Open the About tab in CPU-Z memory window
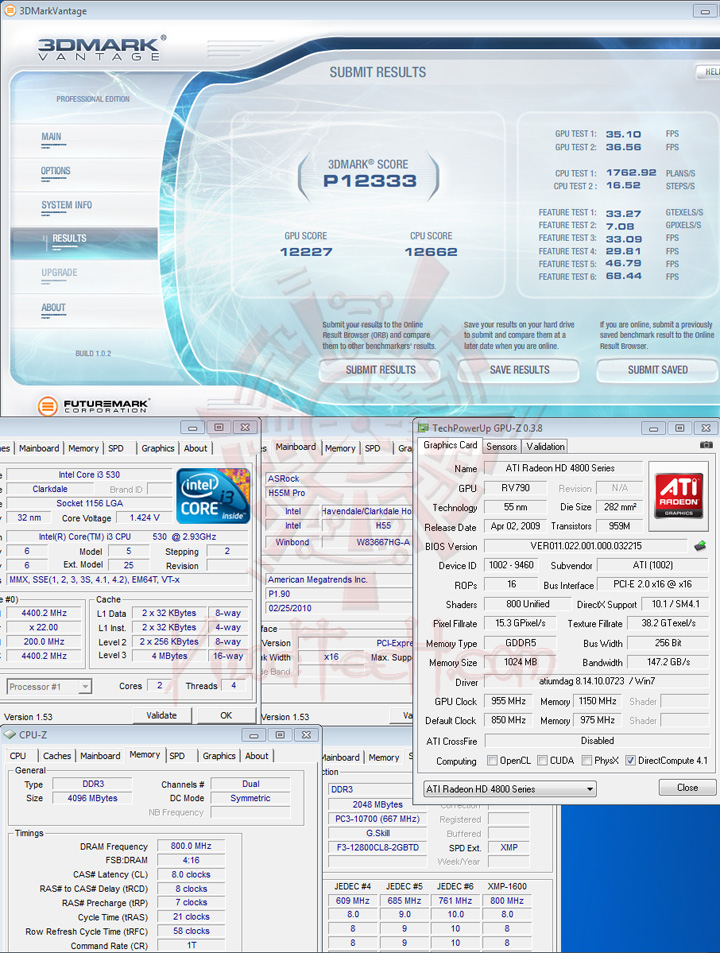 (256, 755)
